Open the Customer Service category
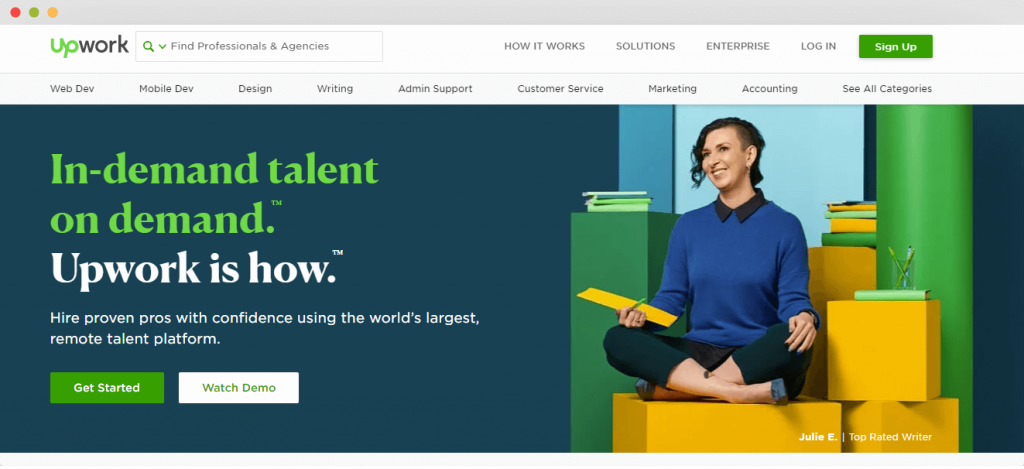Image resolution: width=1024 pixels, height=469 pixels. pyautogui.click(x=560, y=89)
